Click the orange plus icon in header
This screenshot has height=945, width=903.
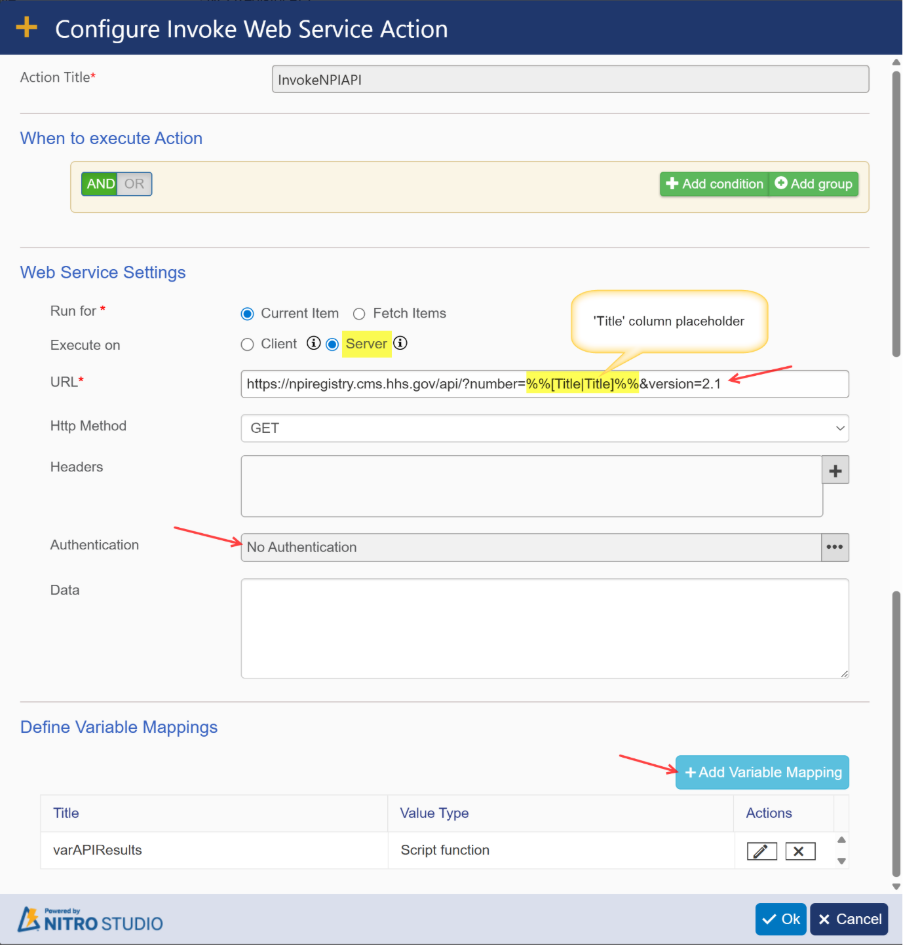coord(27,28)
